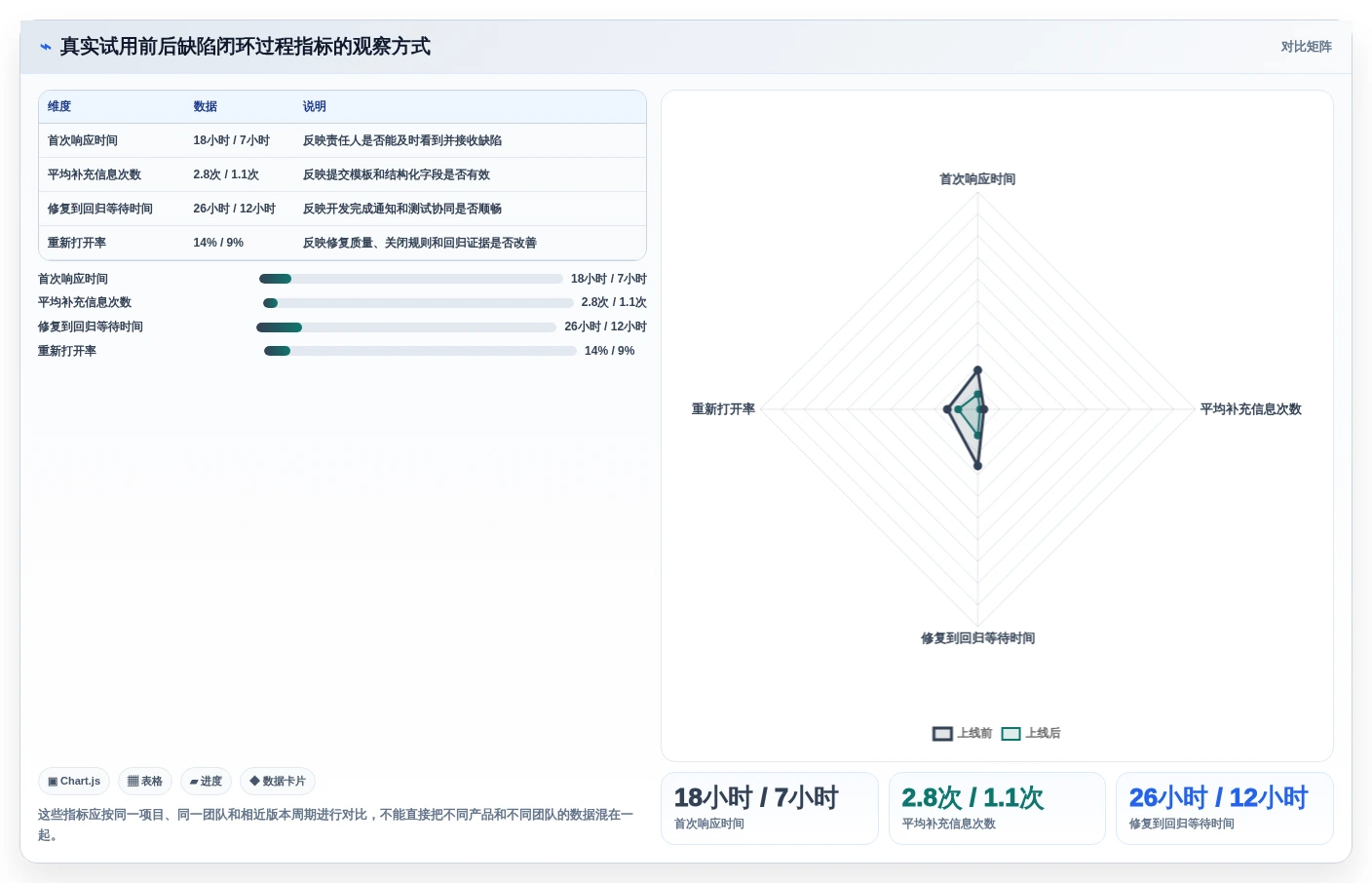
Task: Click the 上线前 legend color box
Action: (x=942, y=734)
